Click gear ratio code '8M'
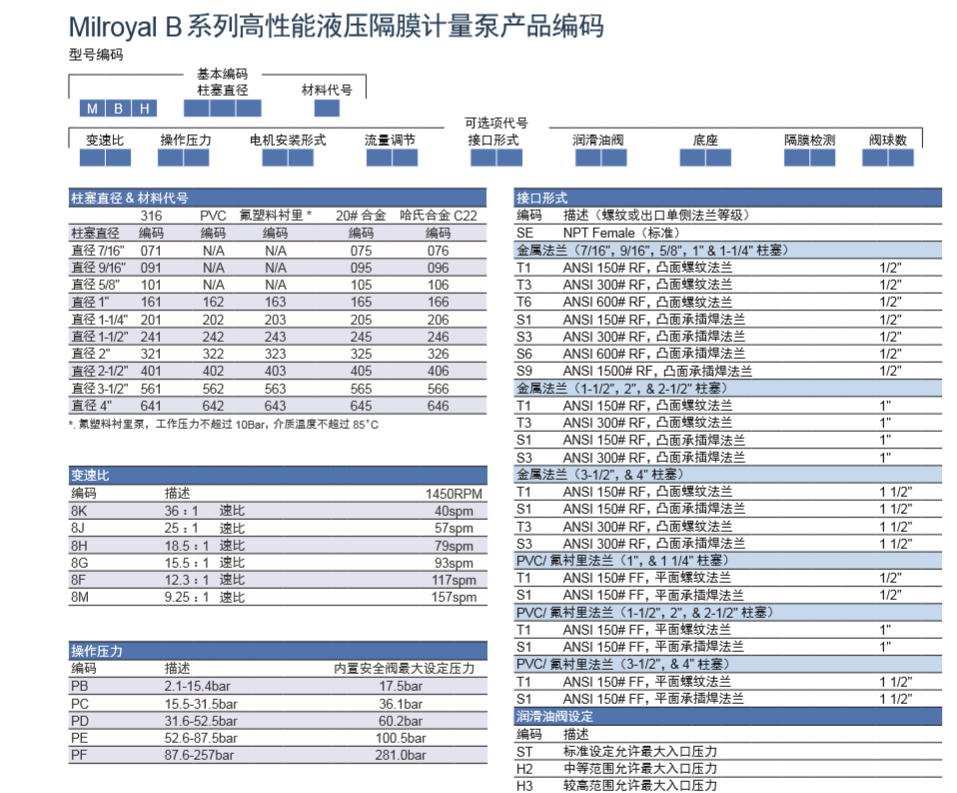This screenshot has height=793, width=957. (x=79, y=597)
